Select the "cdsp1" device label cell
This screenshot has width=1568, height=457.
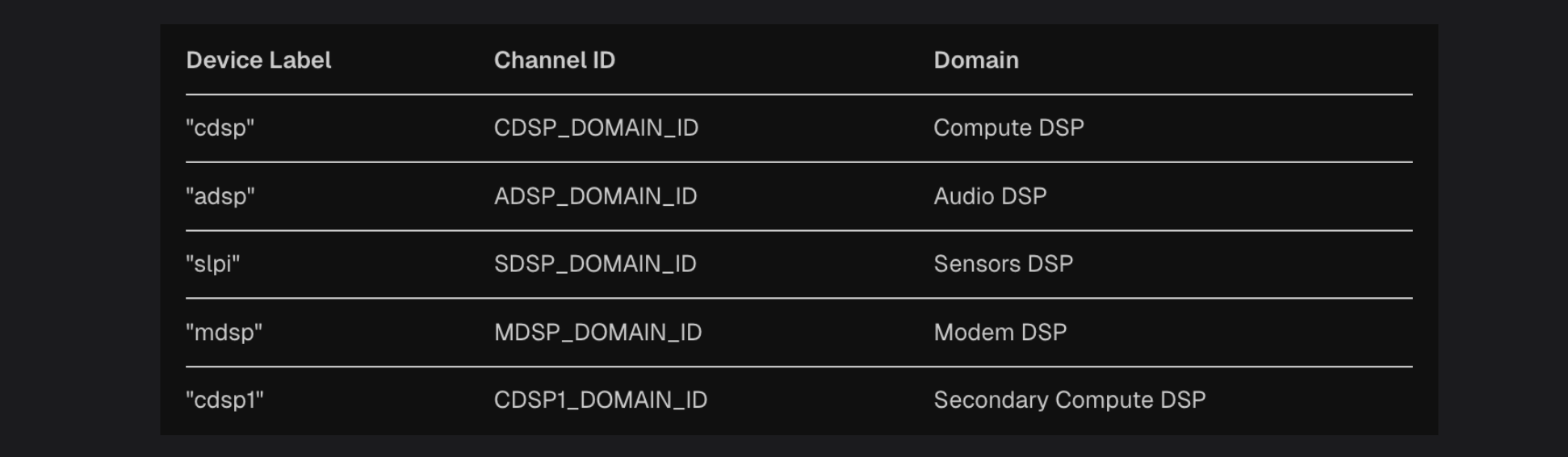tap(224, 400)
